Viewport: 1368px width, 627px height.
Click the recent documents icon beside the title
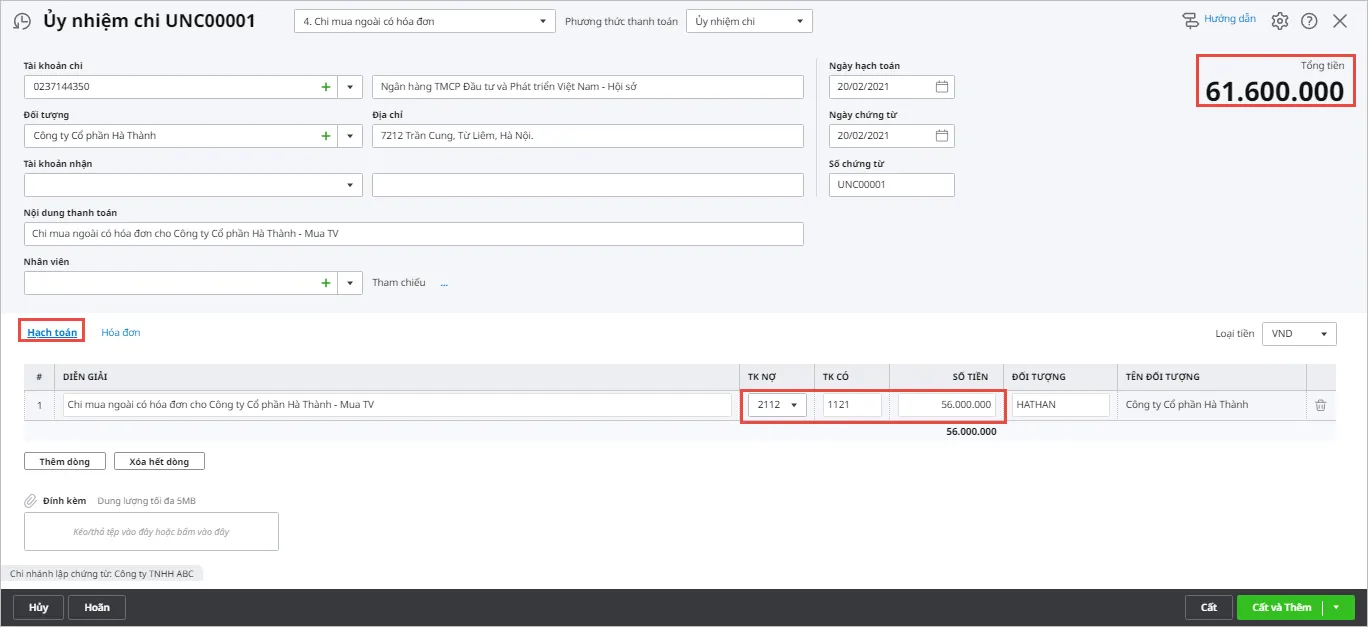(x=21, y=19)
